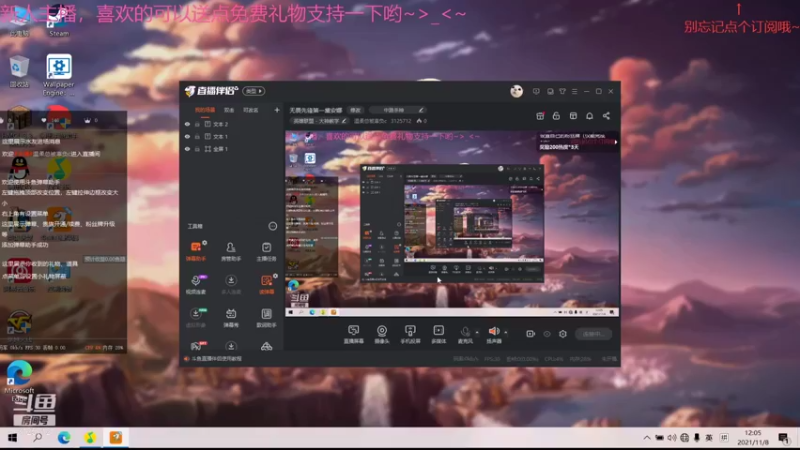The image size is (800, 450).
Task: Edit the stream notice pill with pencil
Action: click(x=397, y=110)
